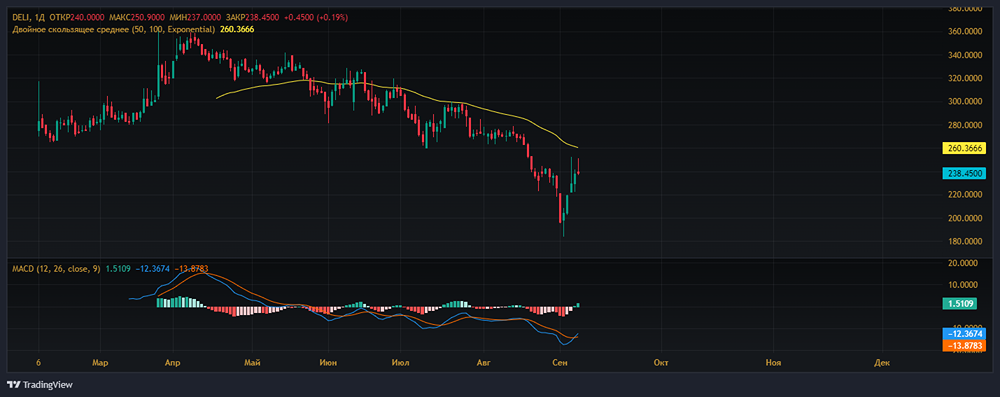The height and width of the screenshot is (397, 1000).
Task: Click the Апр label on time axis
Action: [x=172, y=363]
